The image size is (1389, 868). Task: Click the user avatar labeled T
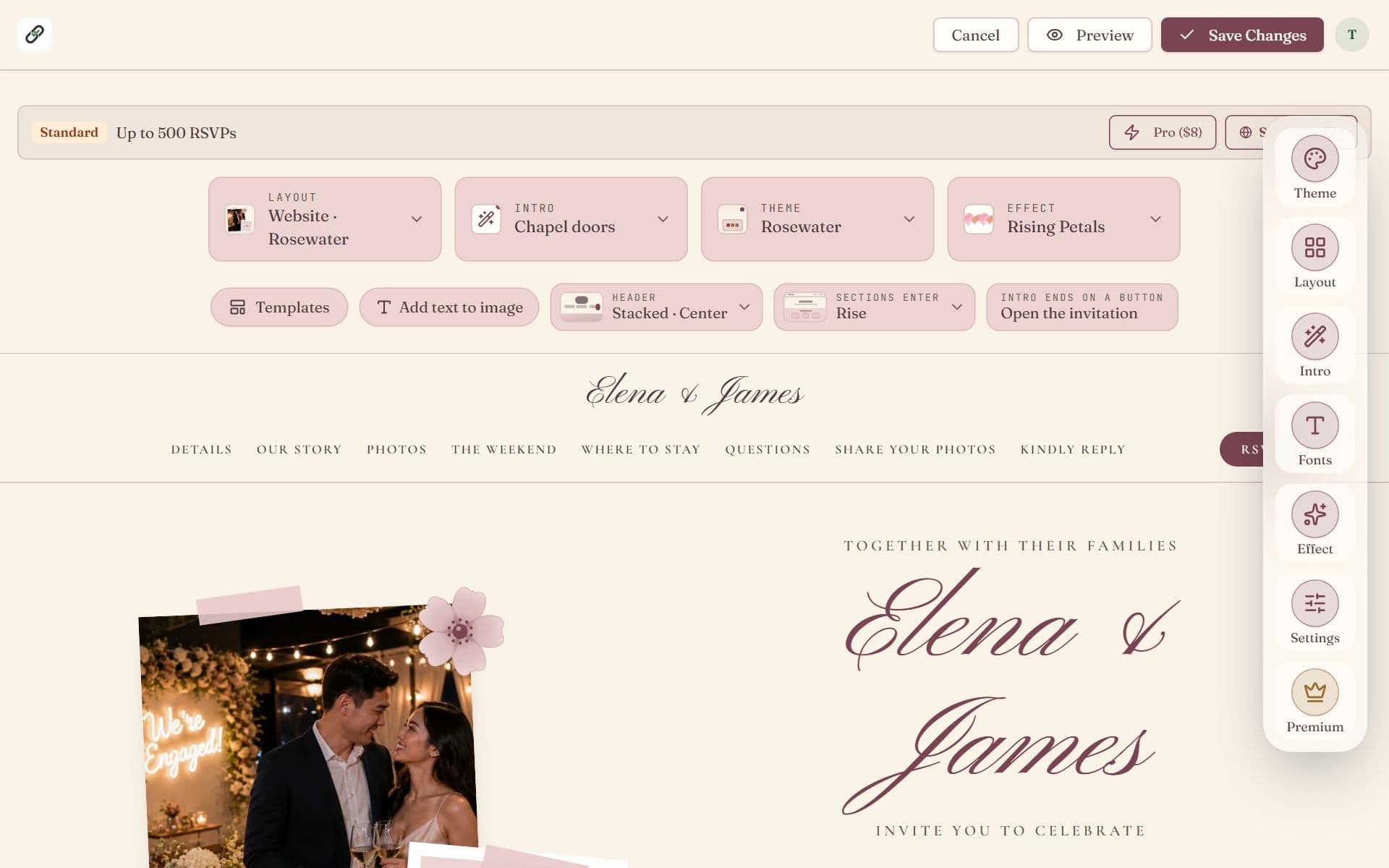(x=1351, y=35)
